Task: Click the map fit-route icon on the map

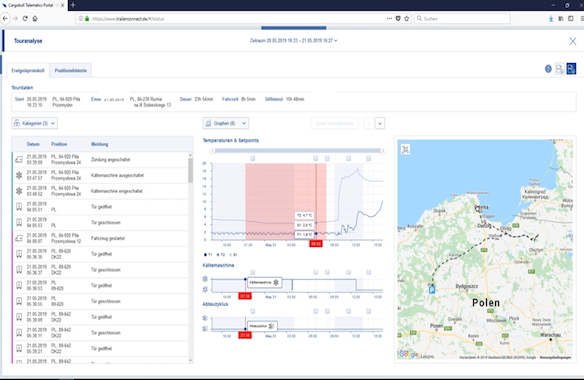Action: (x=406, y=150)
